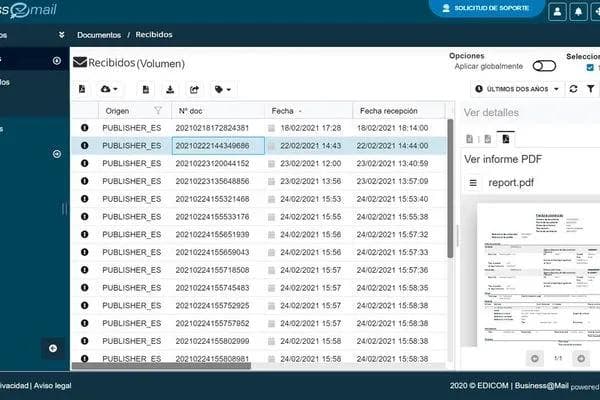Navigate to Documentos in the breadcrumb
Screen dimensions: 600x400
point(99,35)
